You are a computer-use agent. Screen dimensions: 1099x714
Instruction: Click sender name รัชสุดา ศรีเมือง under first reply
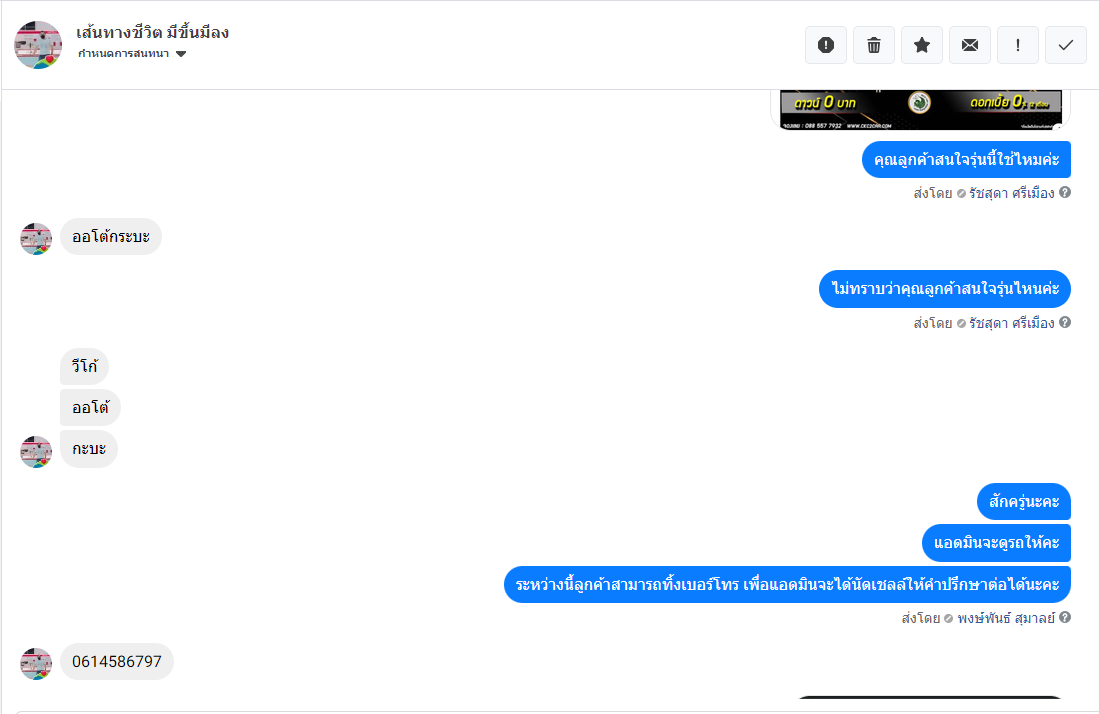pyautogui.click(x=1011, y=193)
